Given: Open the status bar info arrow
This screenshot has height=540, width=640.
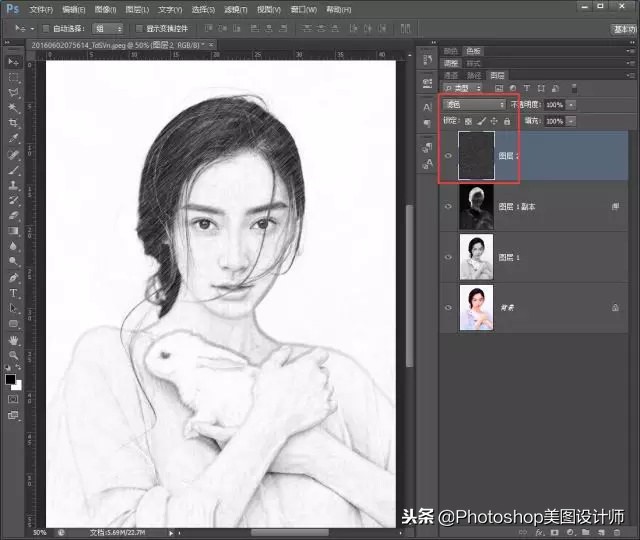Looking at the screenshot, I should pos(171,533).
